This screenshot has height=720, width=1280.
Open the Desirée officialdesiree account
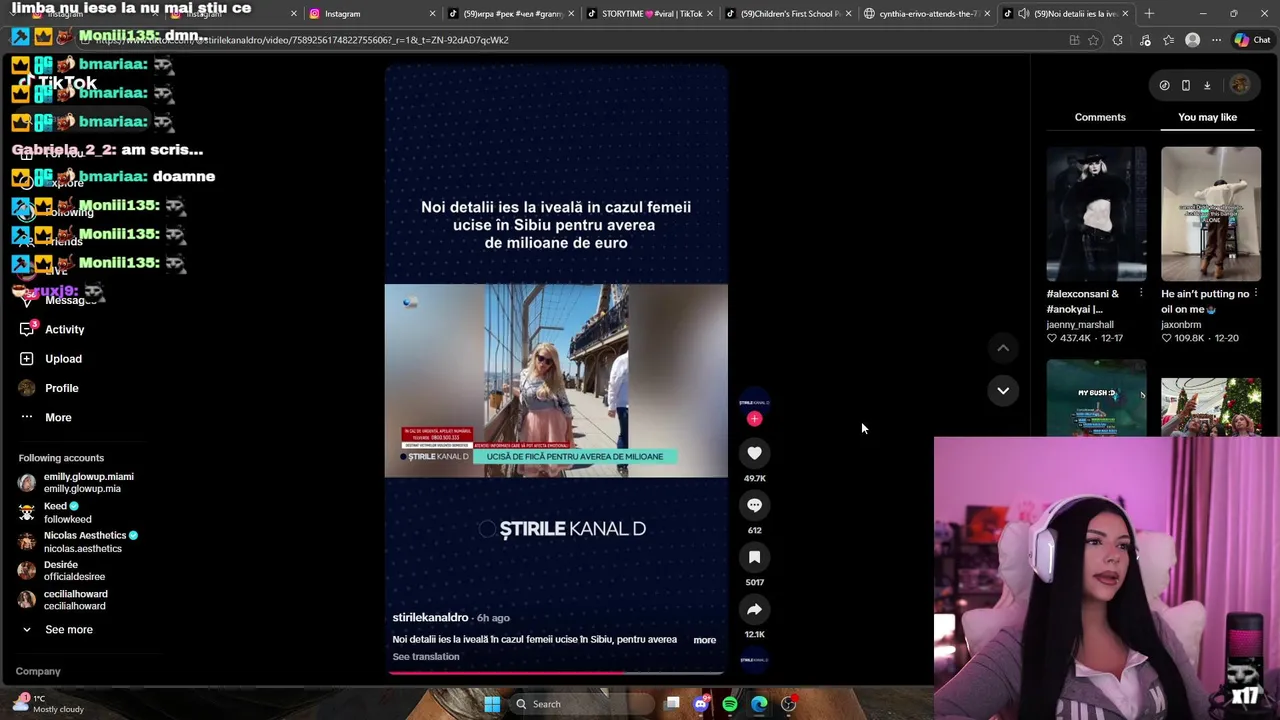pyautogui.click(x=61, y=571)
